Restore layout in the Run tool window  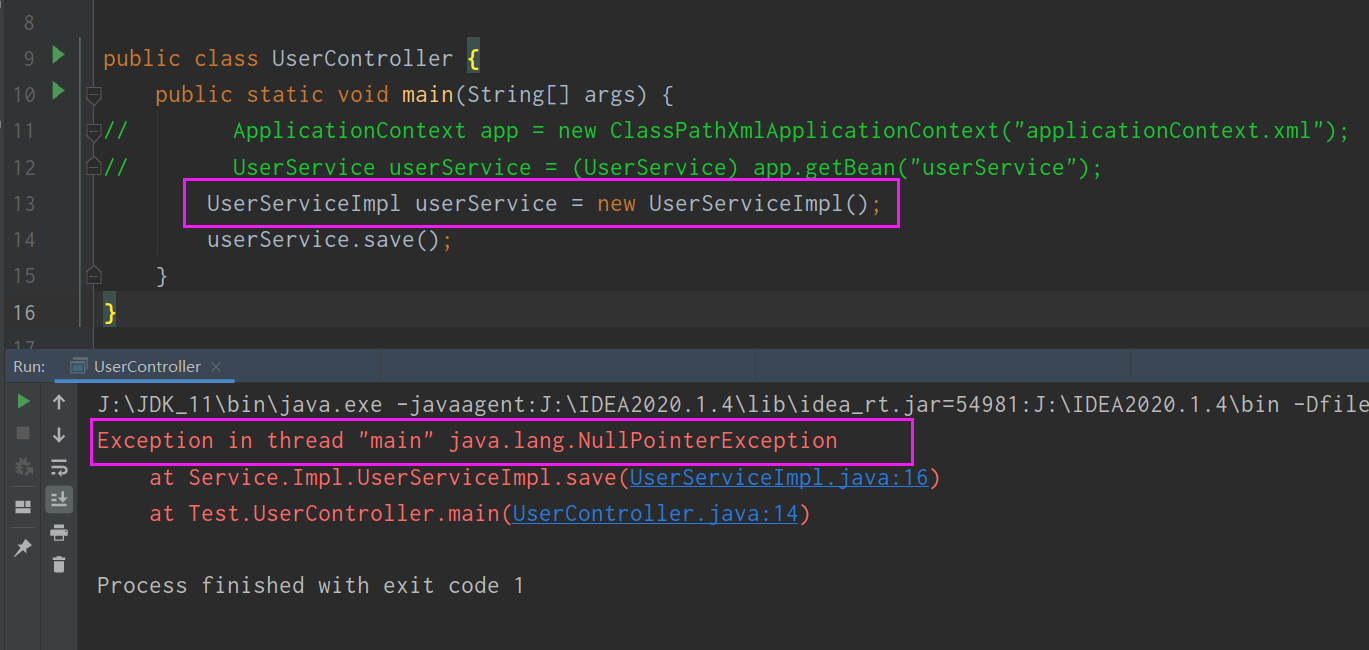click(23, 507)
